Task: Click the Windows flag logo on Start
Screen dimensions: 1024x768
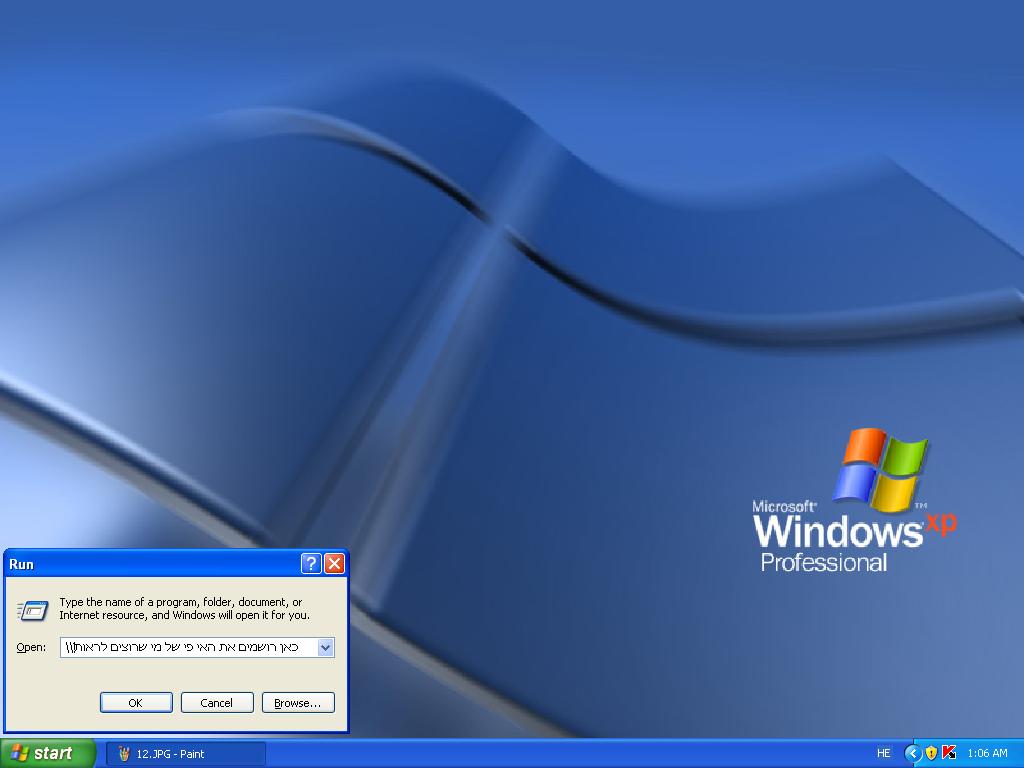Action: click(x=19, y=753)
